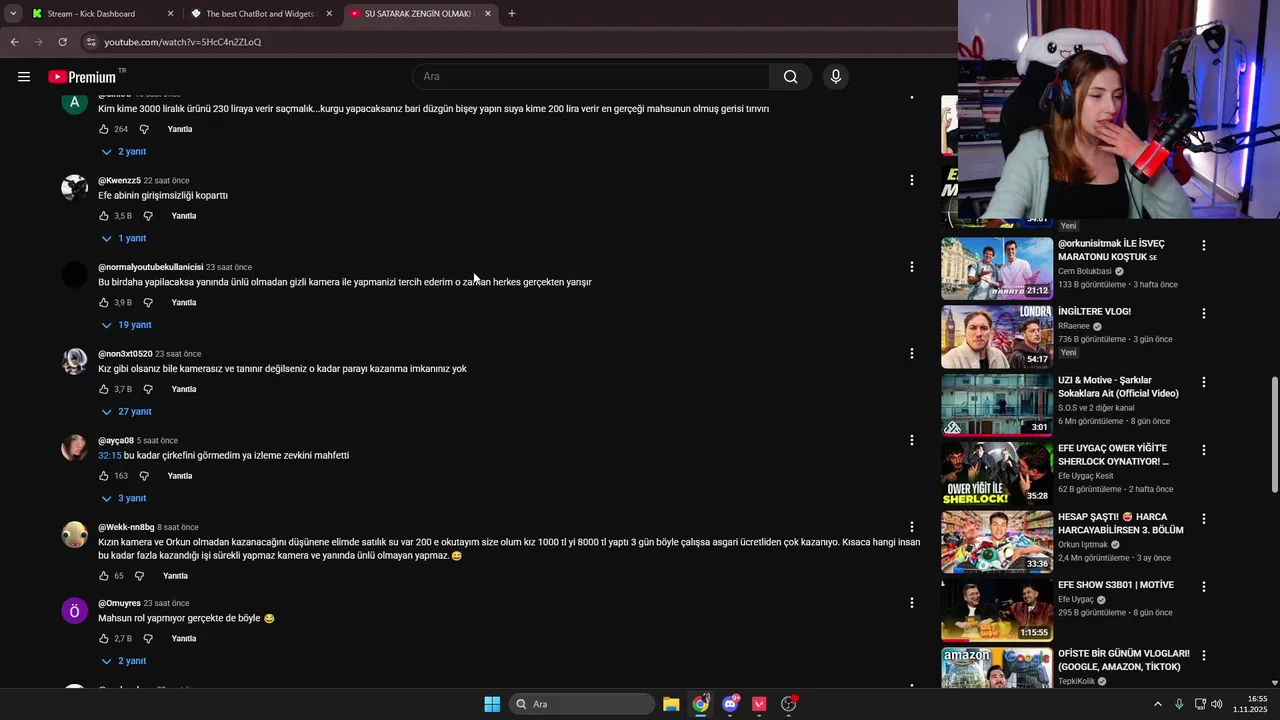This screenshot has width=1280, height=720.
Task: Switch to The best ChatBot and Widgets tab
Action: [261, 14]
